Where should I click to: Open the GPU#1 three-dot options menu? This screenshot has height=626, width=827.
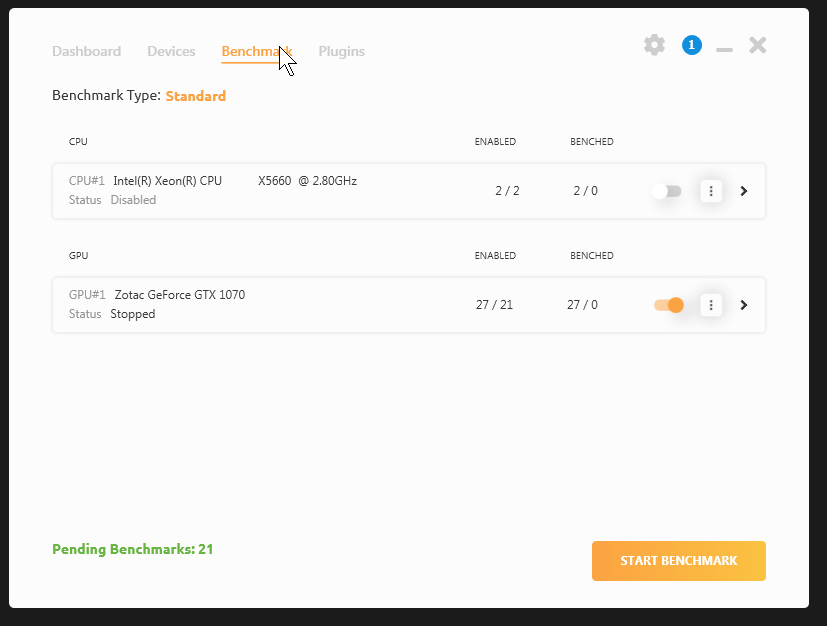(710, 305)
